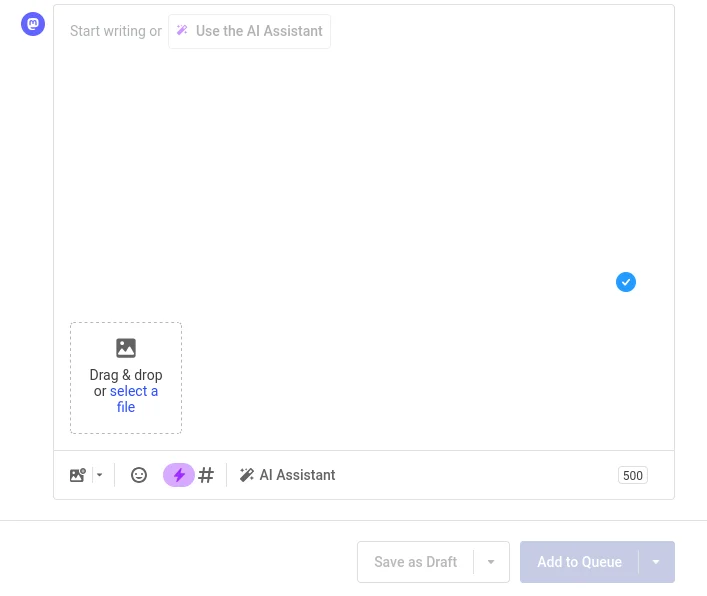Open the hashtag manager icon
Screen dimensions: 707x596
coord(206,475)
